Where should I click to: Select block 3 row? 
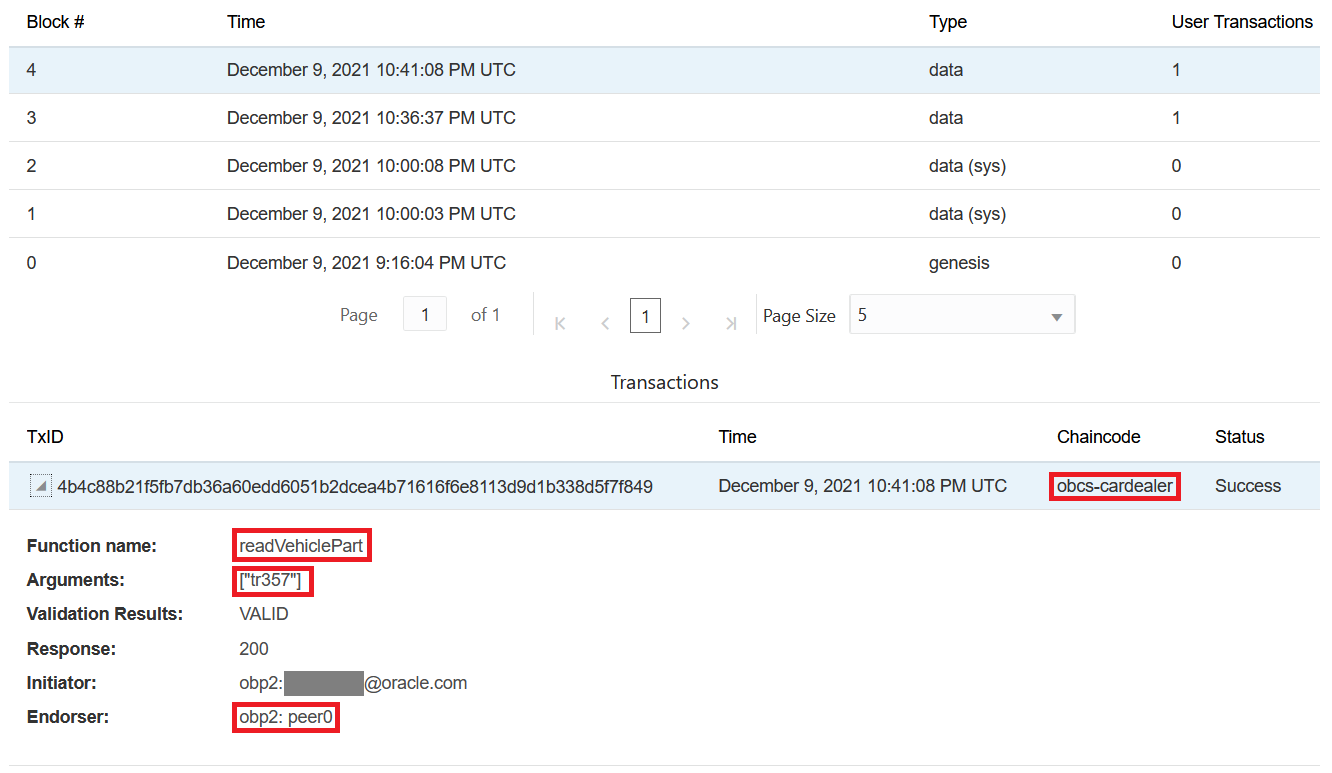[664, 118]
